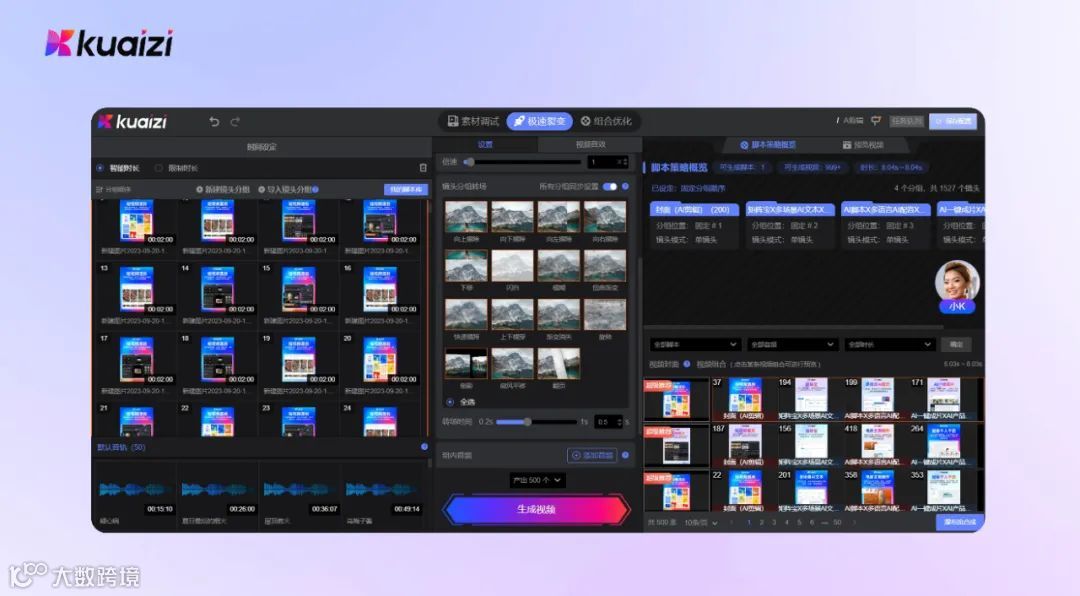Click the add background audio button
Screen dimensions: 1080x596
tap(592, 455)
